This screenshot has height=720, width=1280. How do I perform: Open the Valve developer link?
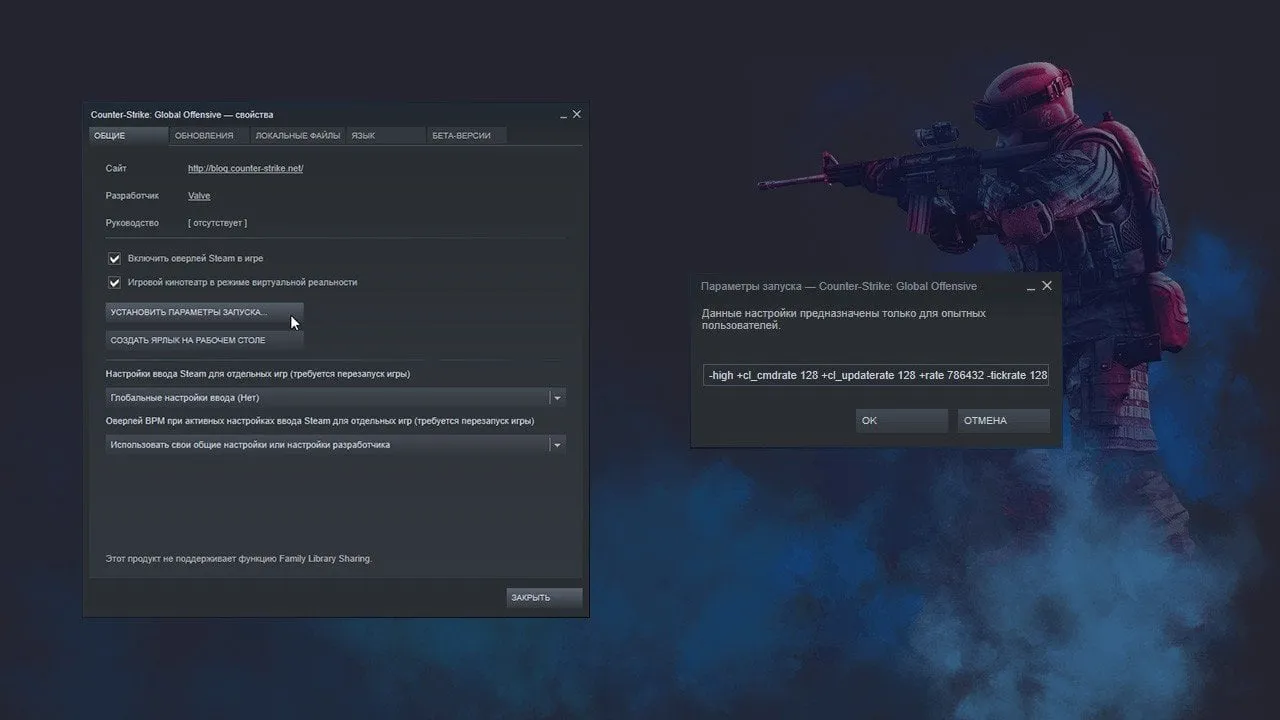199,196
